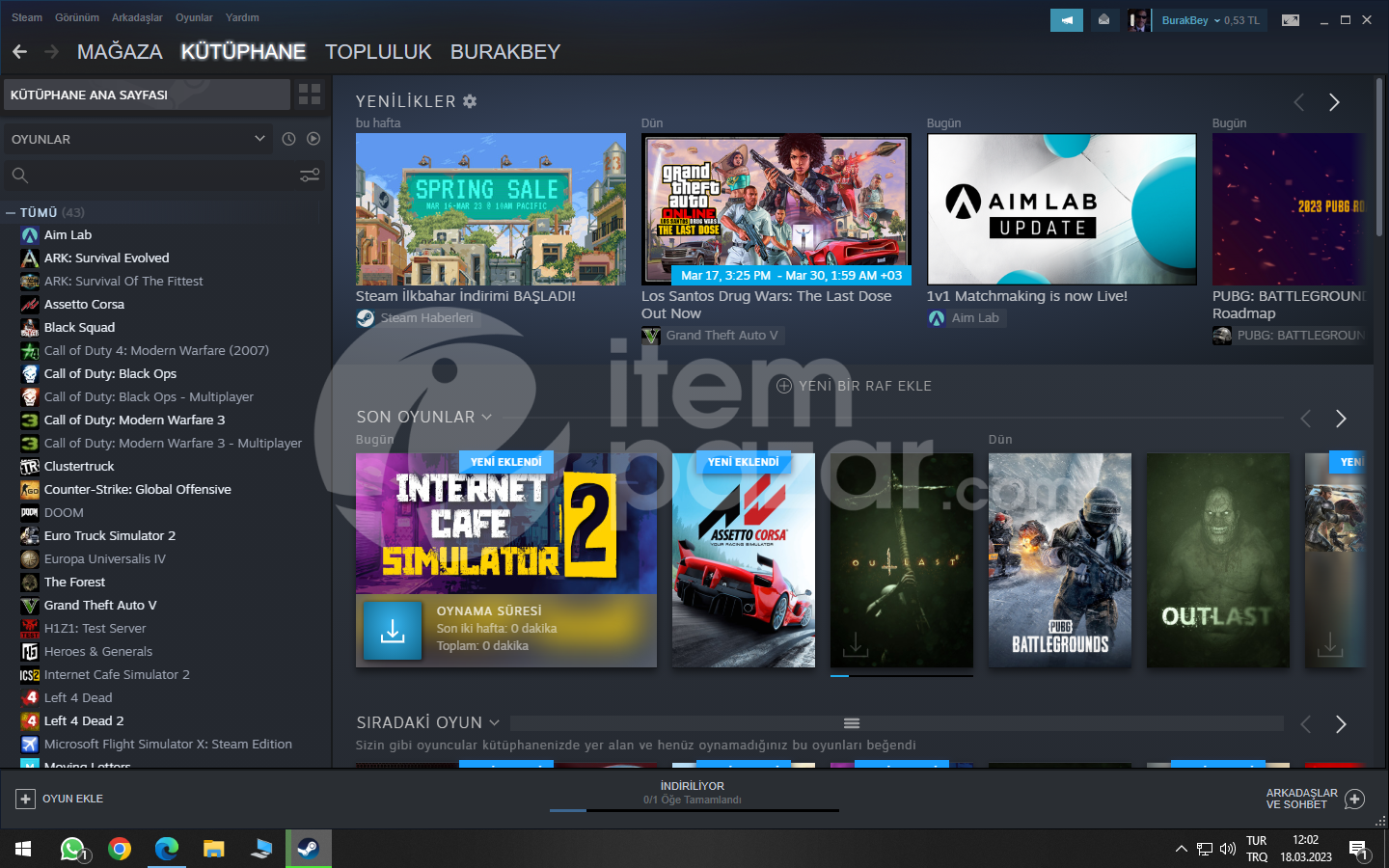Show recent activity clock icon

point(288,139)
